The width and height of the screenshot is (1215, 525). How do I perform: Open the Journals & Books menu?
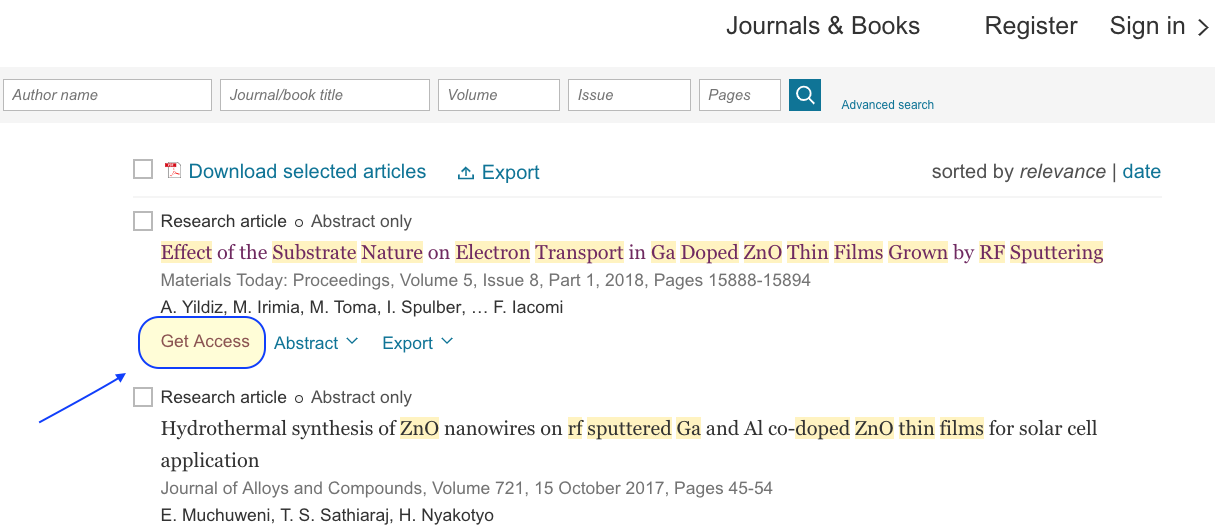tap(823, 26)
